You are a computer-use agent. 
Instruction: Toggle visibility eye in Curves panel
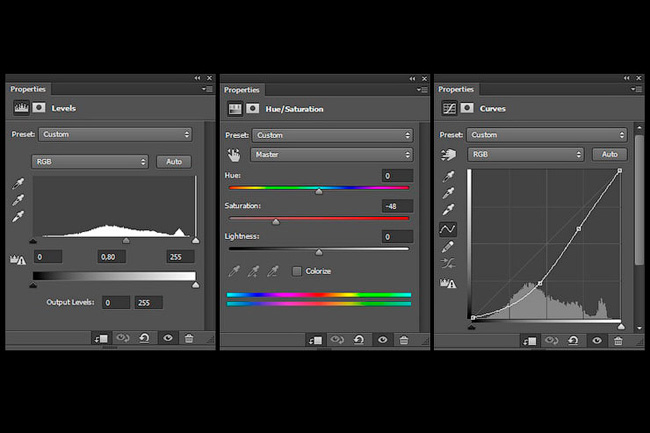(597, 340)
